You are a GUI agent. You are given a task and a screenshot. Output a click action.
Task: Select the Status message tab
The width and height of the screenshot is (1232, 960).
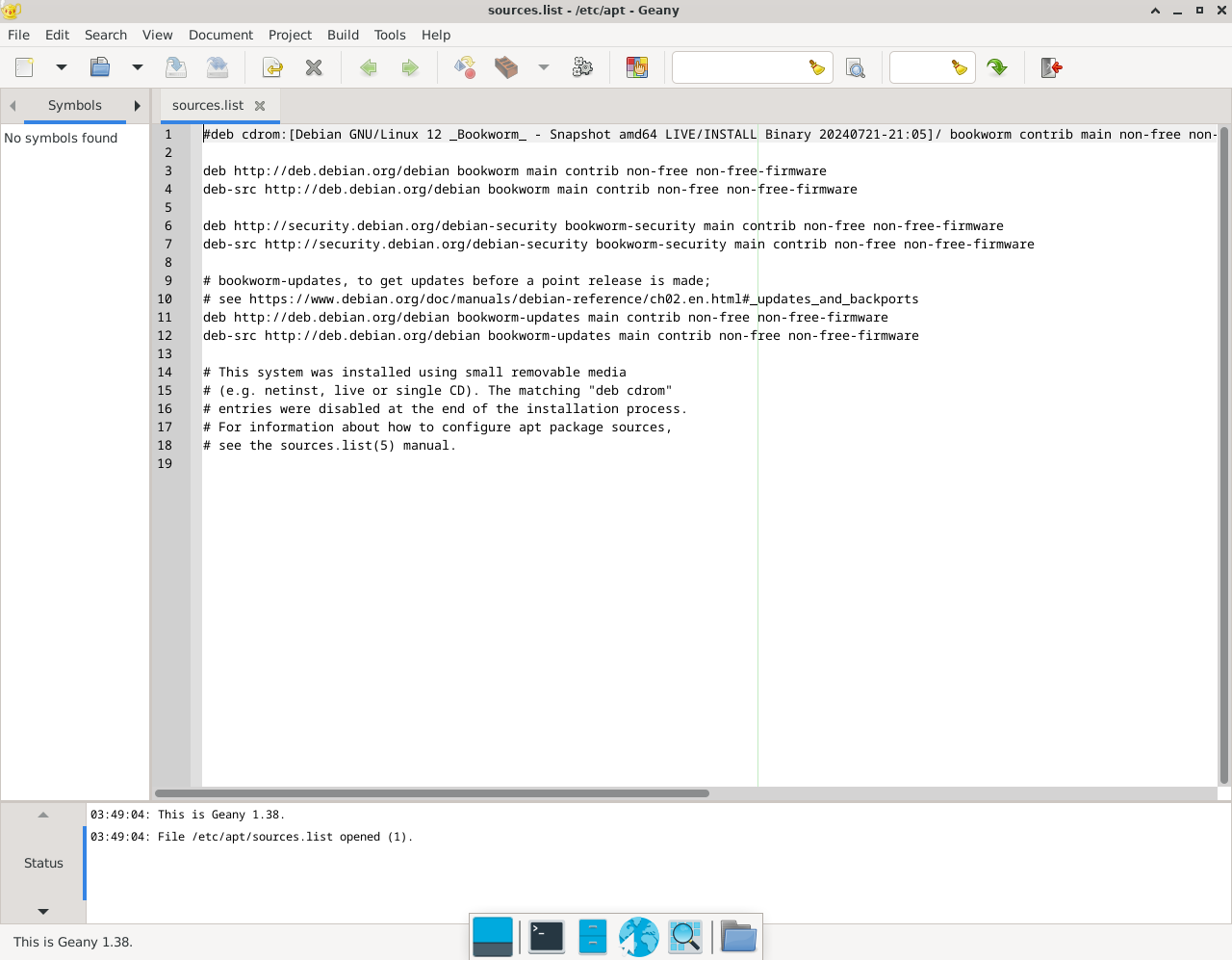coord(43,863)
